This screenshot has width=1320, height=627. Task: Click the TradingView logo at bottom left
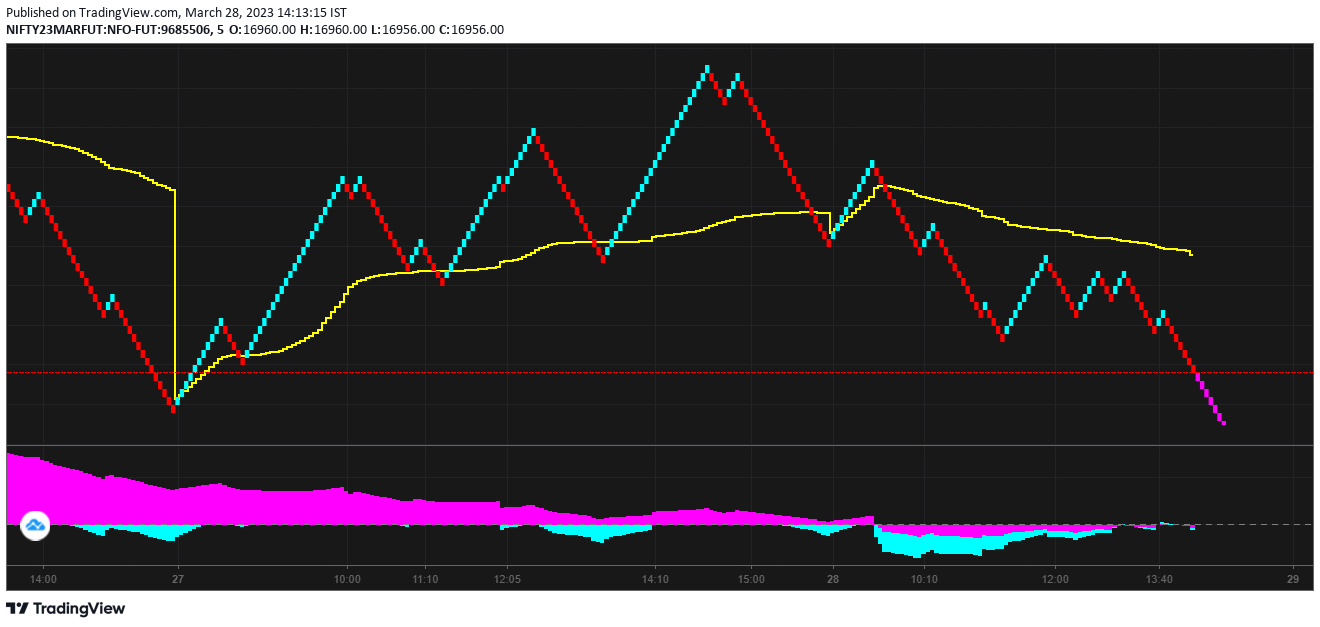pos(66,608)
